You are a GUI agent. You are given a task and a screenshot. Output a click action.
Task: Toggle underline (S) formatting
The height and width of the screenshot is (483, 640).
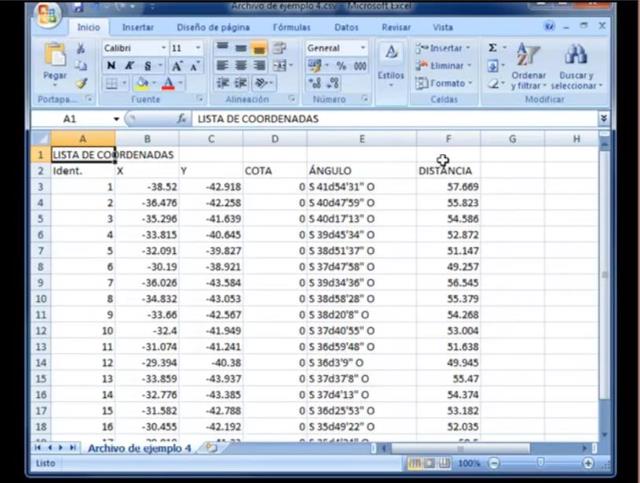pyautogui.click(x=148, y=66)
